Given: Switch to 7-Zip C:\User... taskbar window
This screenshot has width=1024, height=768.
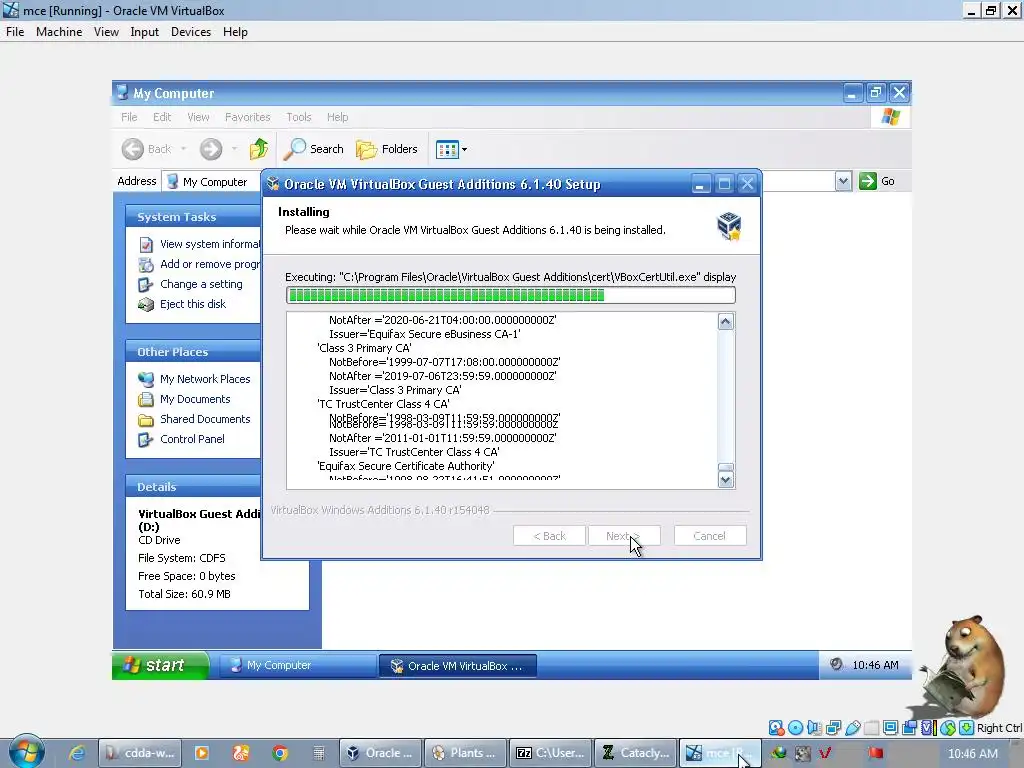Looking at the screenshot, I should pos(551,753).
